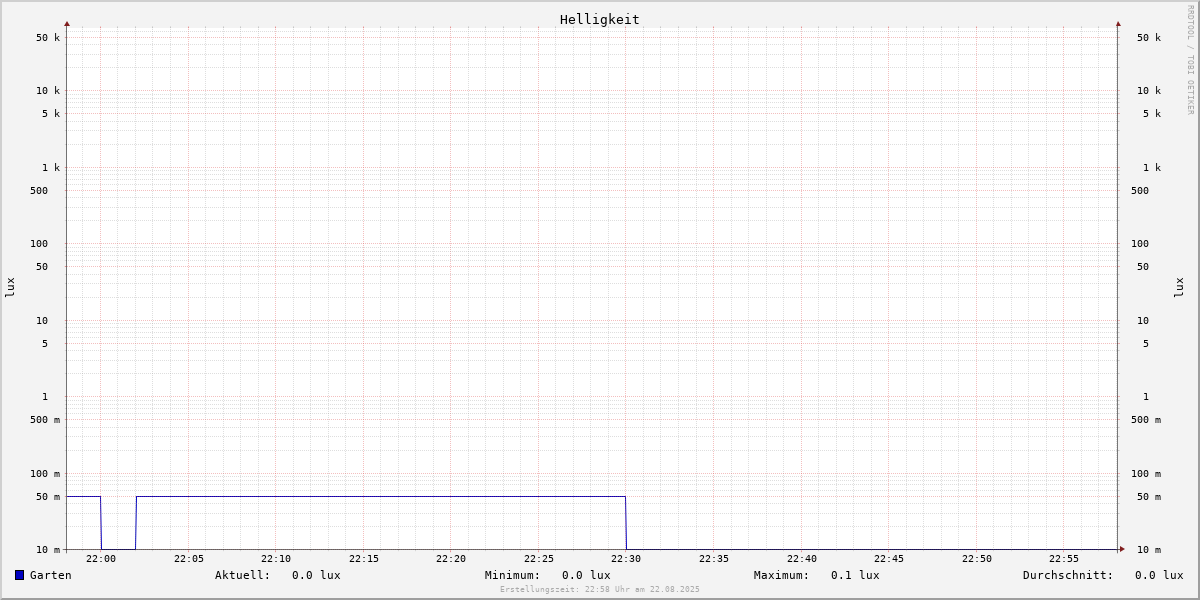This screenshot has width=1200, height=600.
Task: Click the right axis 500 label
Action: click(x=1140, y=191)
